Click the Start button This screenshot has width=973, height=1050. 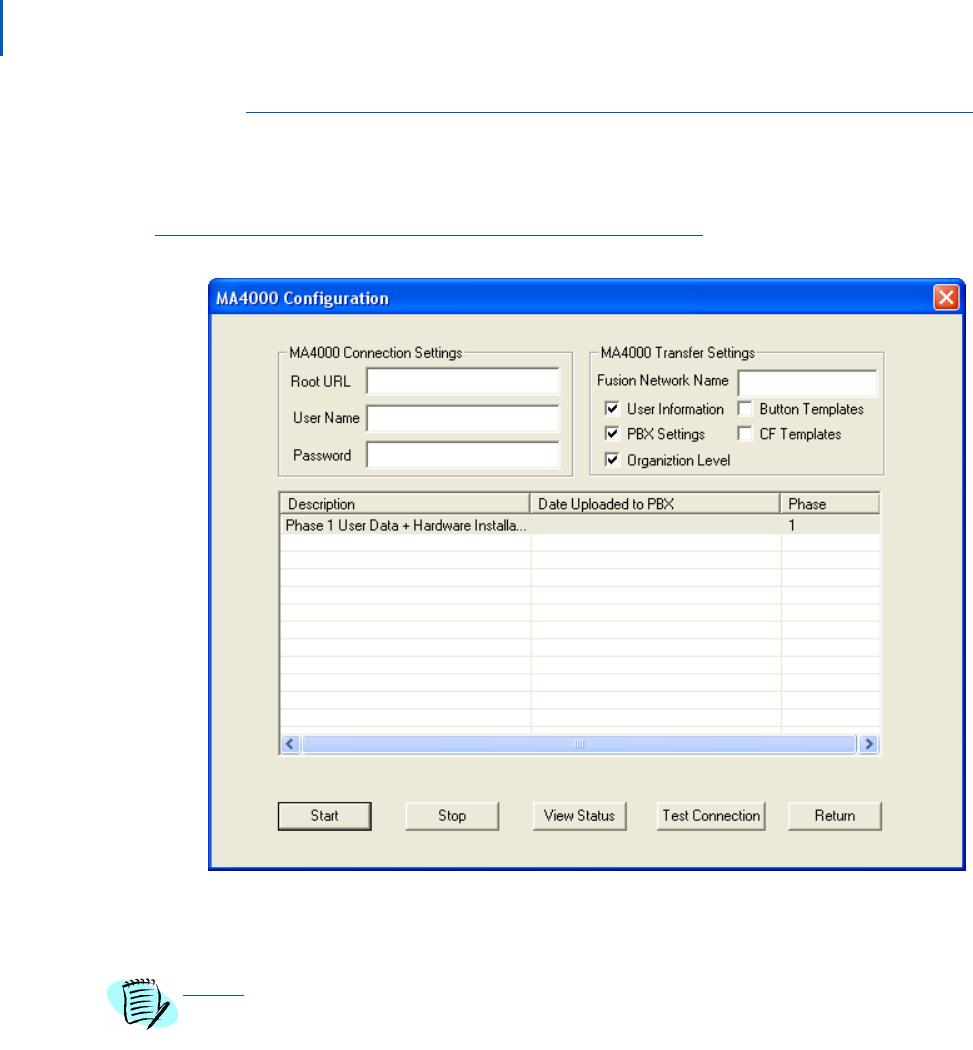325,816
